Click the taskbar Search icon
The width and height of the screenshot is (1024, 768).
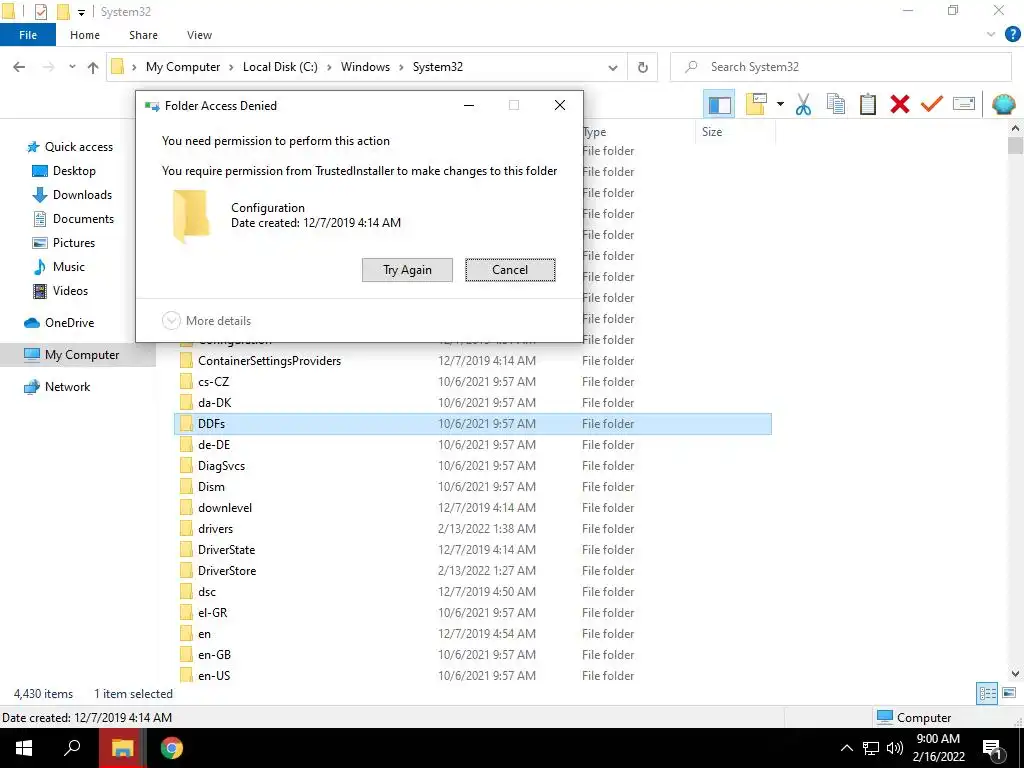[x=72, y=748]
